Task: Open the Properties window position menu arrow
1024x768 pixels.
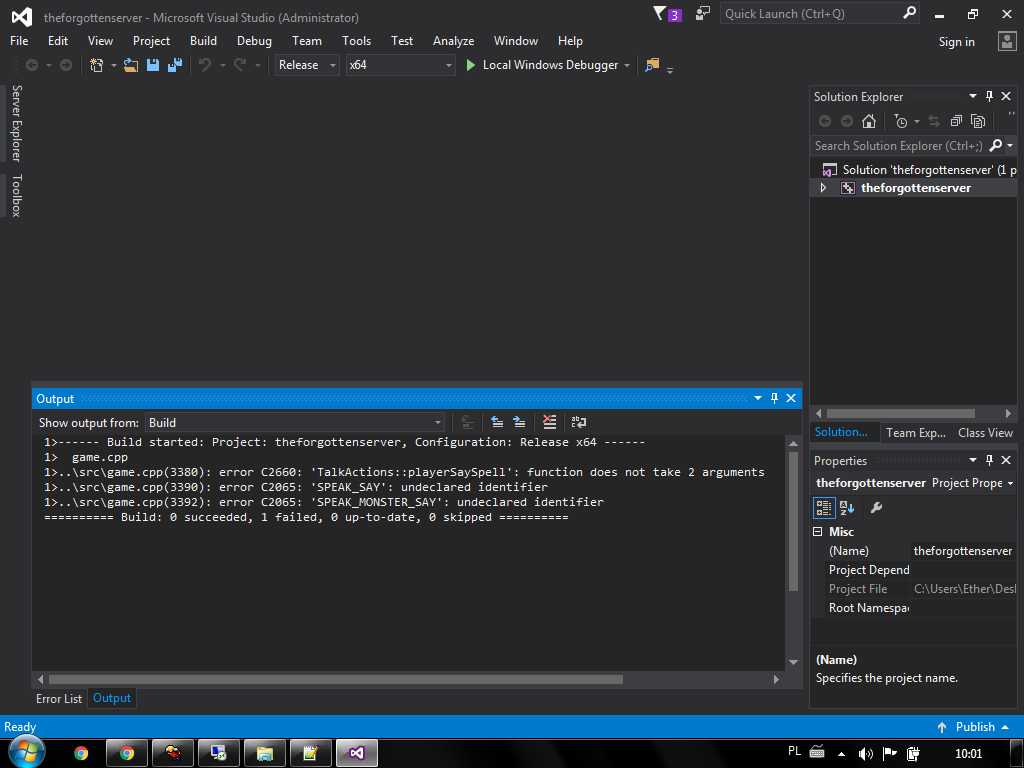Action: [972, 460]
